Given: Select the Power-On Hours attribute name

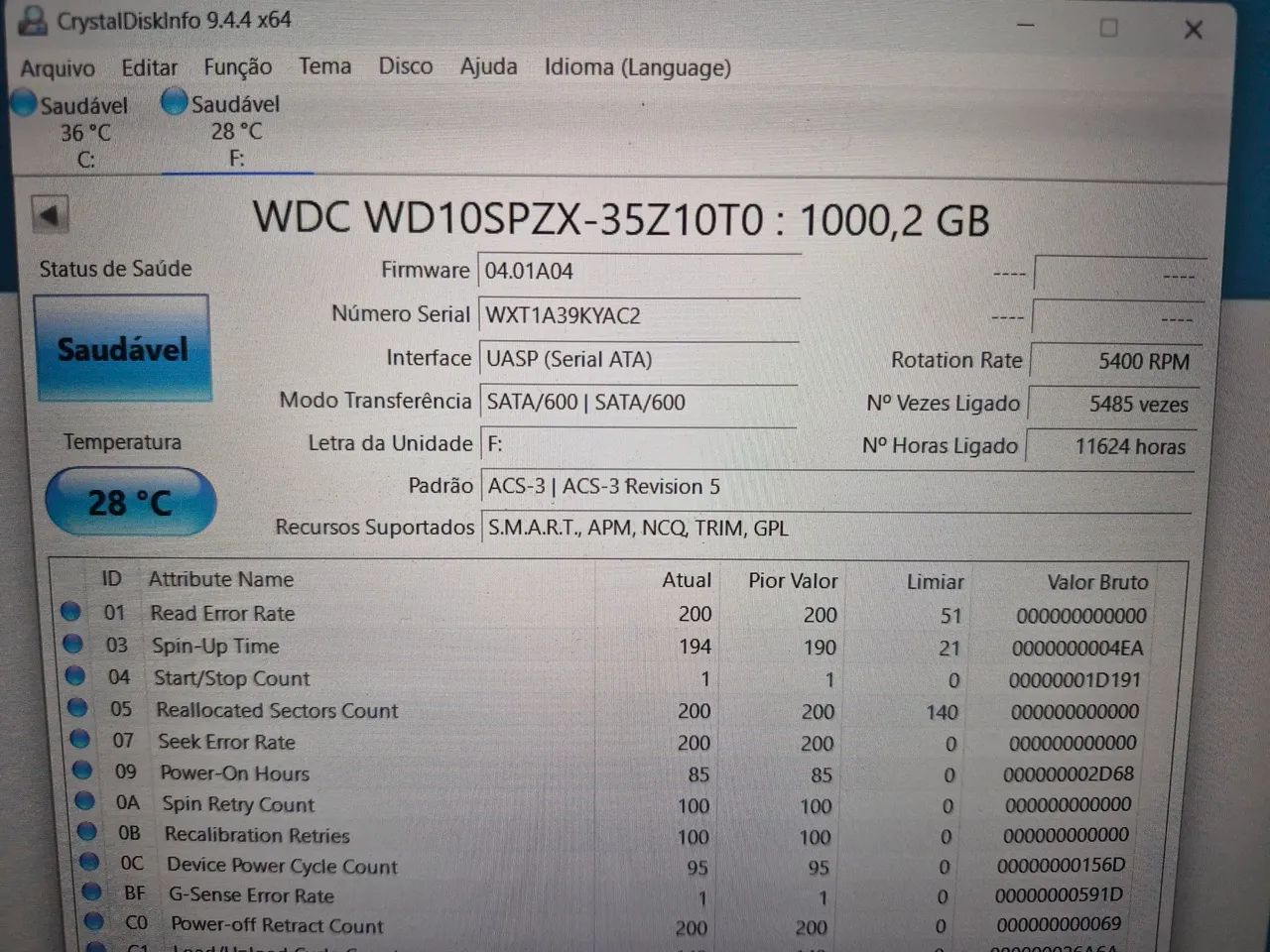Looking at the screenshot, I should 234,773.
